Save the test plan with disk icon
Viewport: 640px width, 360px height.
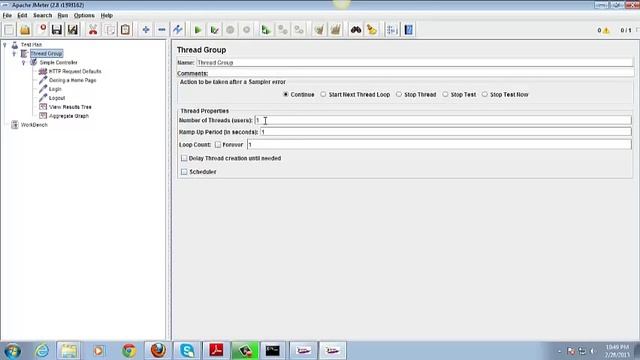tap(57, 30)
